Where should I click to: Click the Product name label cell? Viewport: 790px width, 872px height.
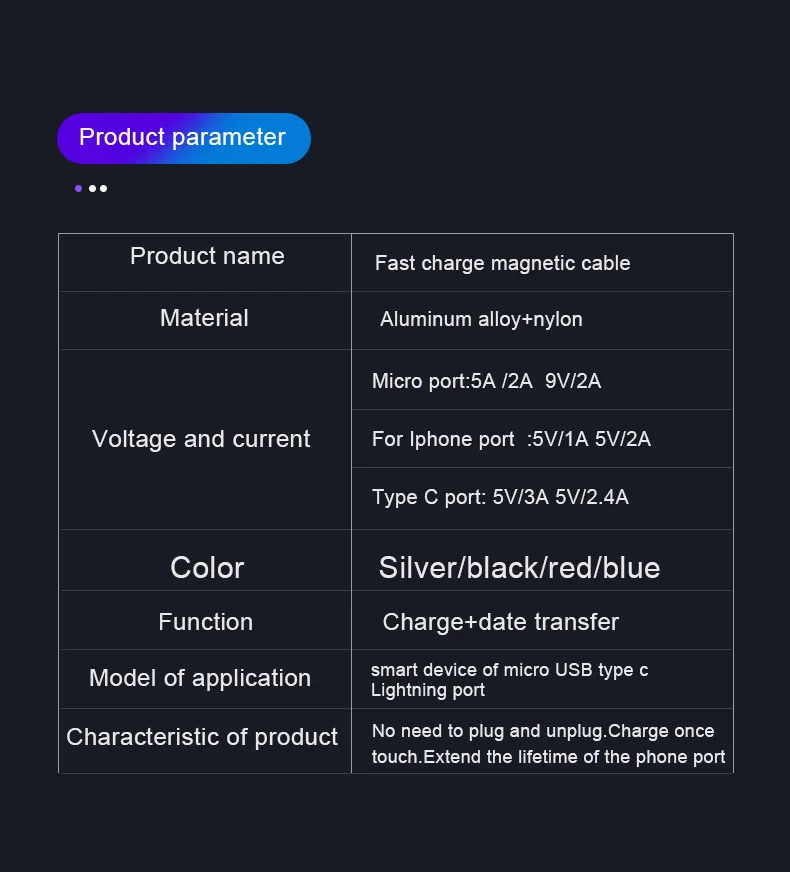point(207,256)
